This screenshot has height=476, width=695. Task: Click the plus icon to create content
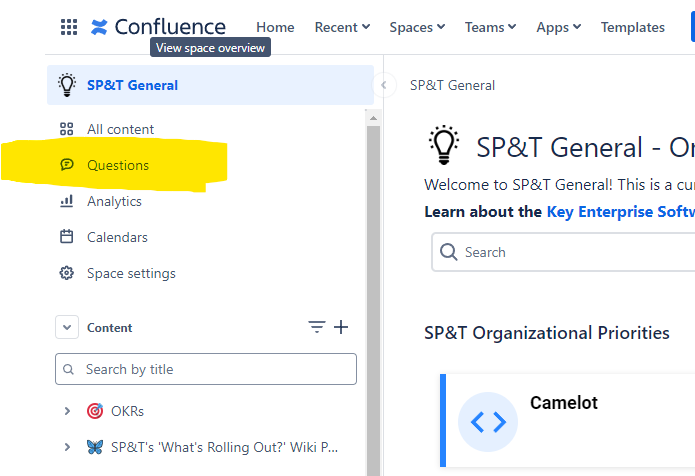tap(341, 327)
